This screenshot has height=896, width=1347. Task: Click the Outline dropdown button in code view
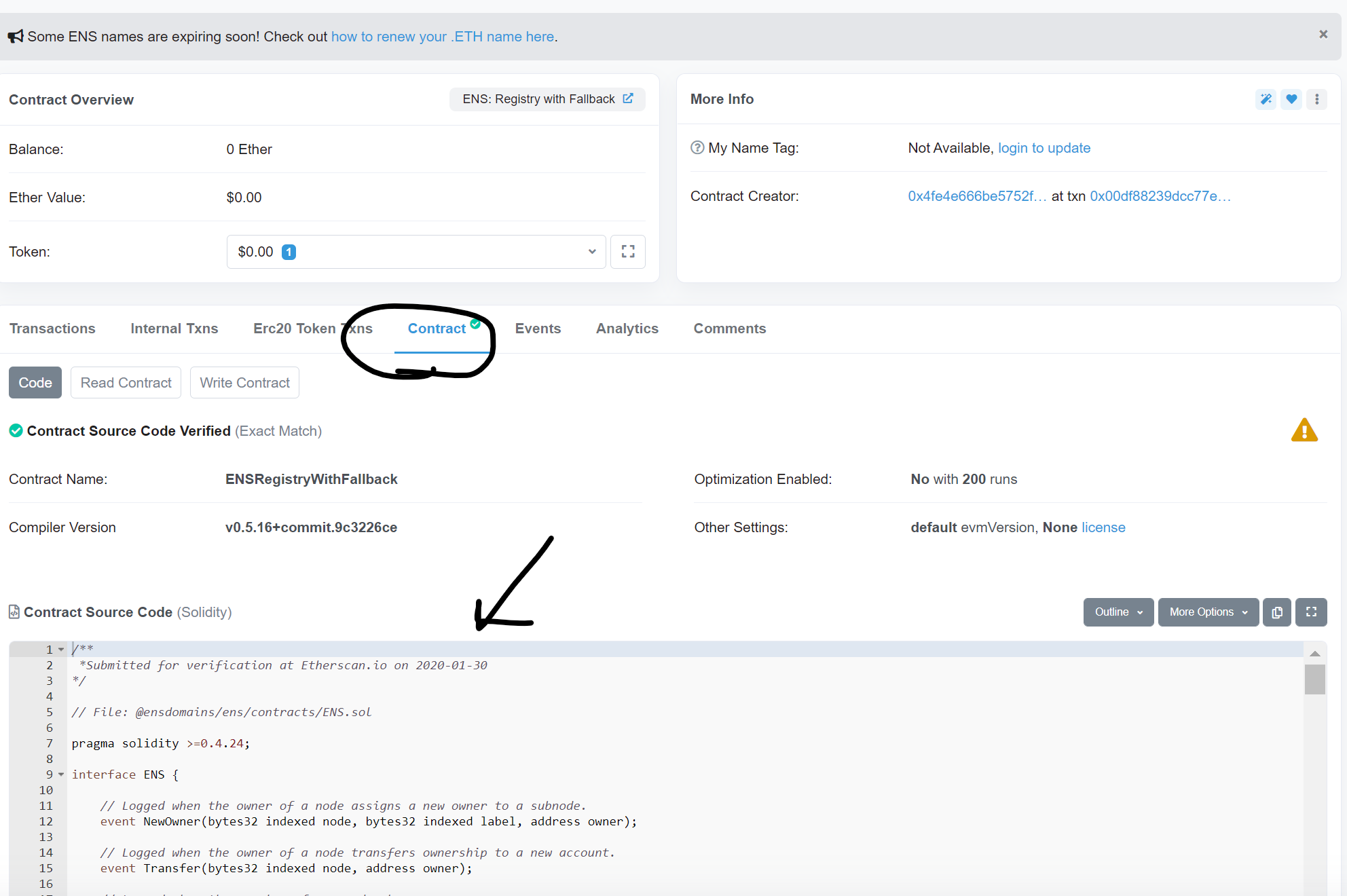(1117, 611)
